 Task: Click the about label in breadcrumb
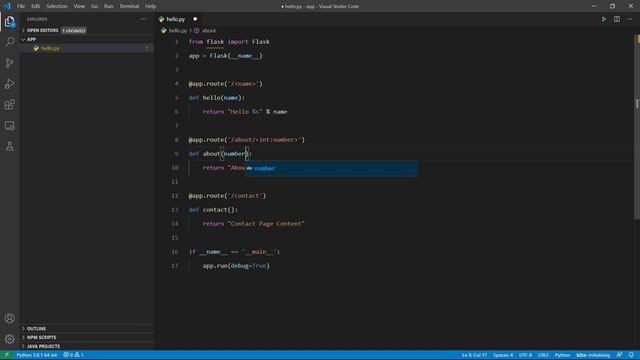click(209, 31)
